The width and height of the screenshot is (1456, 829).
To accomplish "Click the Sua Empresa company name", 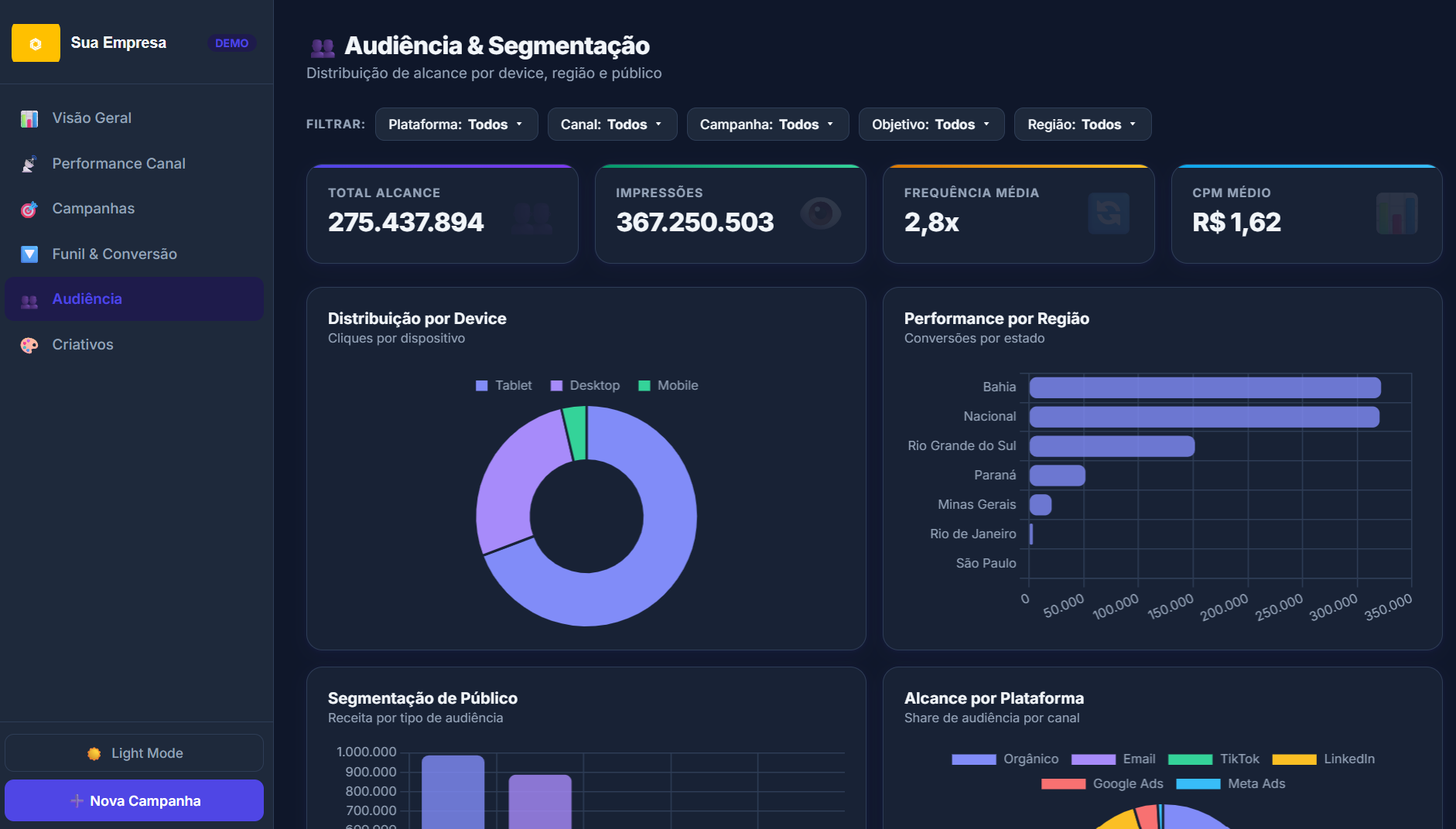I will coord(118,43).
